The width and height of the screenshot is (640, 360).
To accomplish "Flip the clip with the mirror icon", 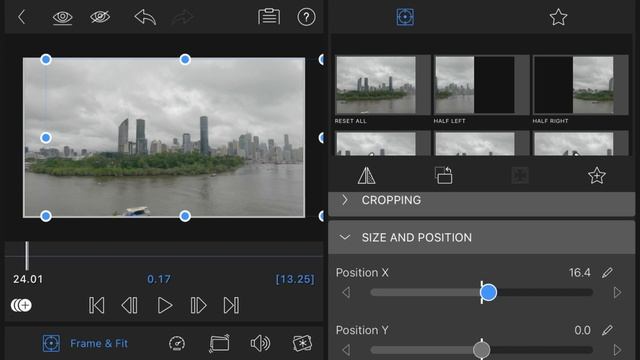I will click(x=366, y=176).
